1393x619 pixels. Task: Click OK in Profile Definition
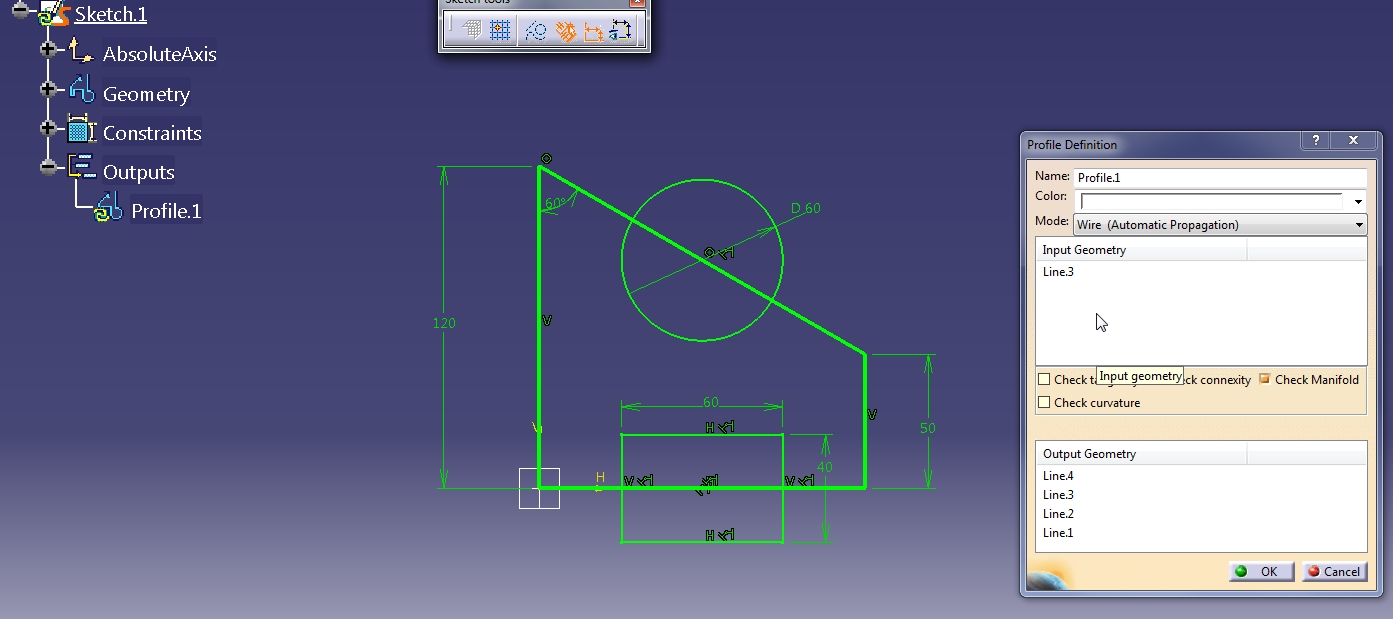click(x=1261, y=572)
